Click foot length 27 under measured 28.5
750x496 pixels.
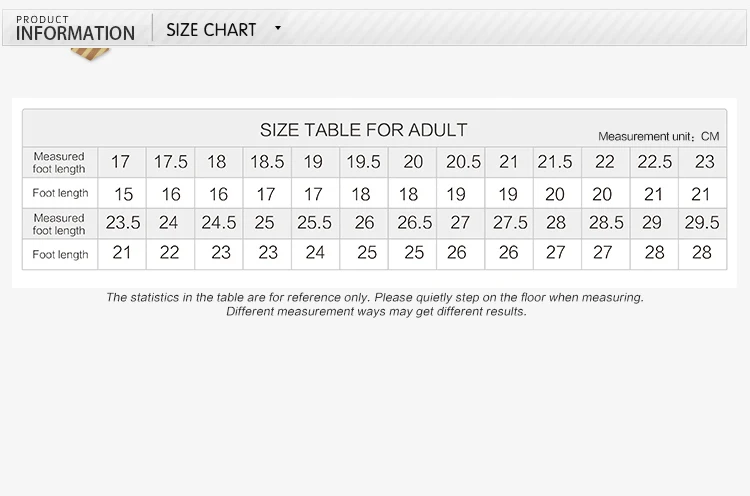606,254
